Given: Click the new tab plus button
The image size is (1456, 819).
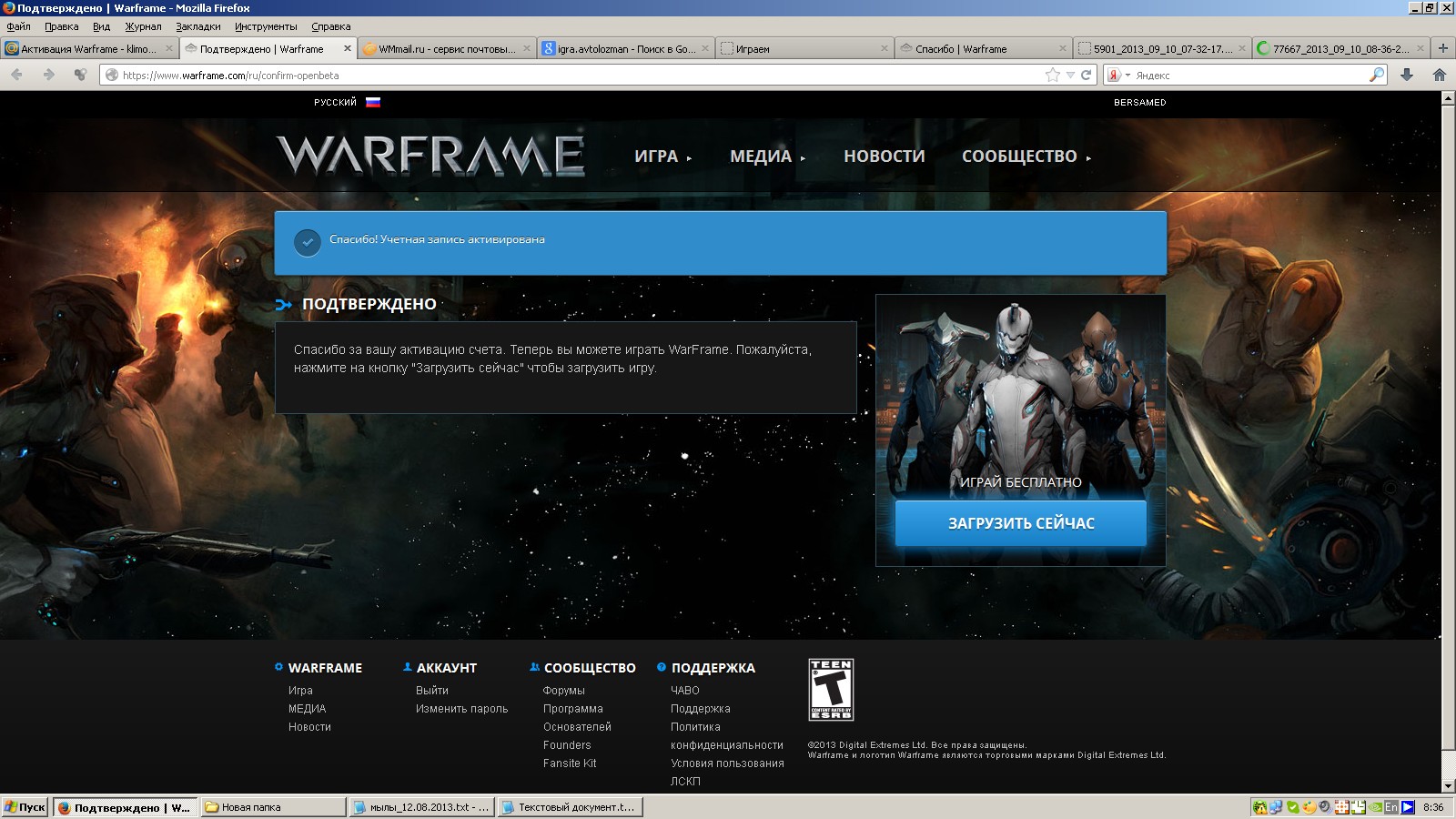Looking at the screenshot, I should click(x=1442, y=48).
